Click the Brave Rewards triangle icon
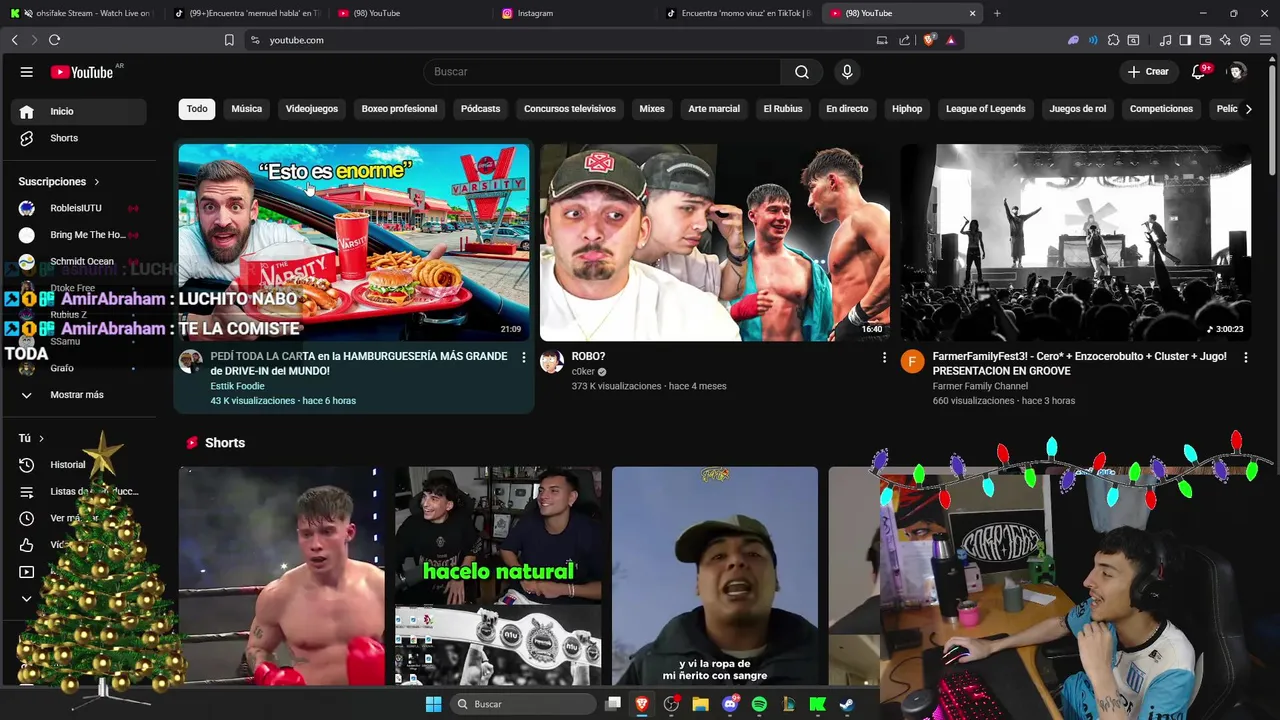This screenshot has height=720, width=1280. (x=951, y=40)
